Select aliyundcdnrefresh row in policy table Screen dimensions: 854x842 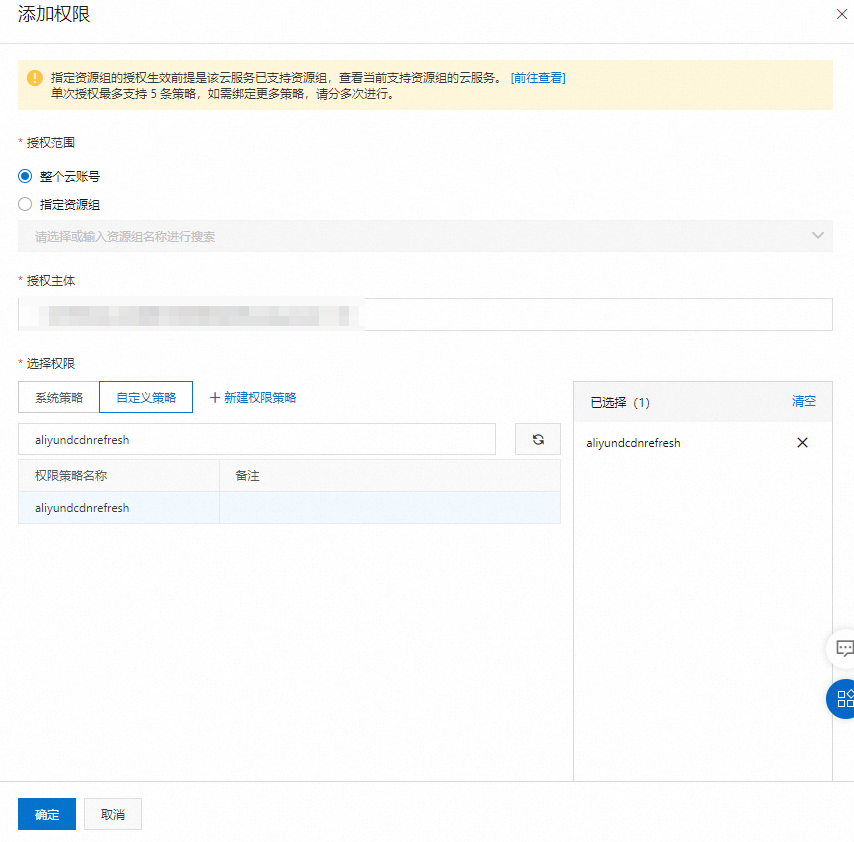tap(289, 508)
